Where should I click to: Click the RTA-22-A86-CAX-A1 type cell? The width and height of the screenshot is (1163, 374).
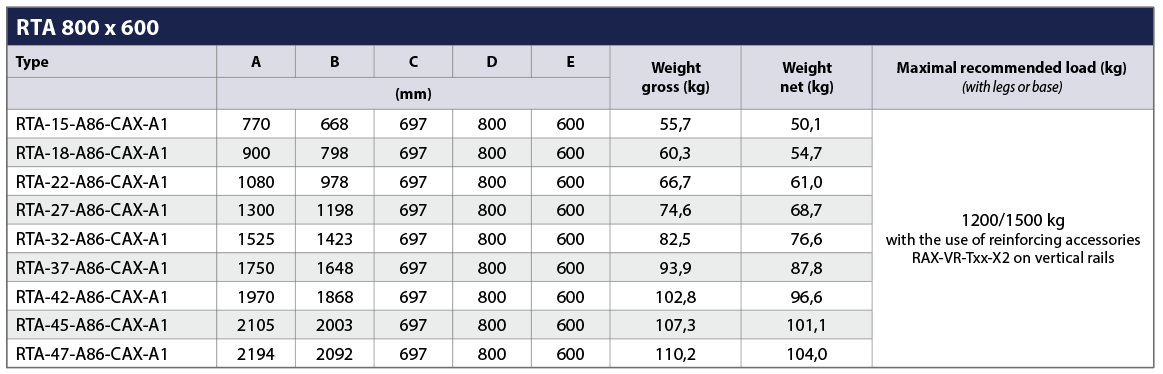pos(92,182)
